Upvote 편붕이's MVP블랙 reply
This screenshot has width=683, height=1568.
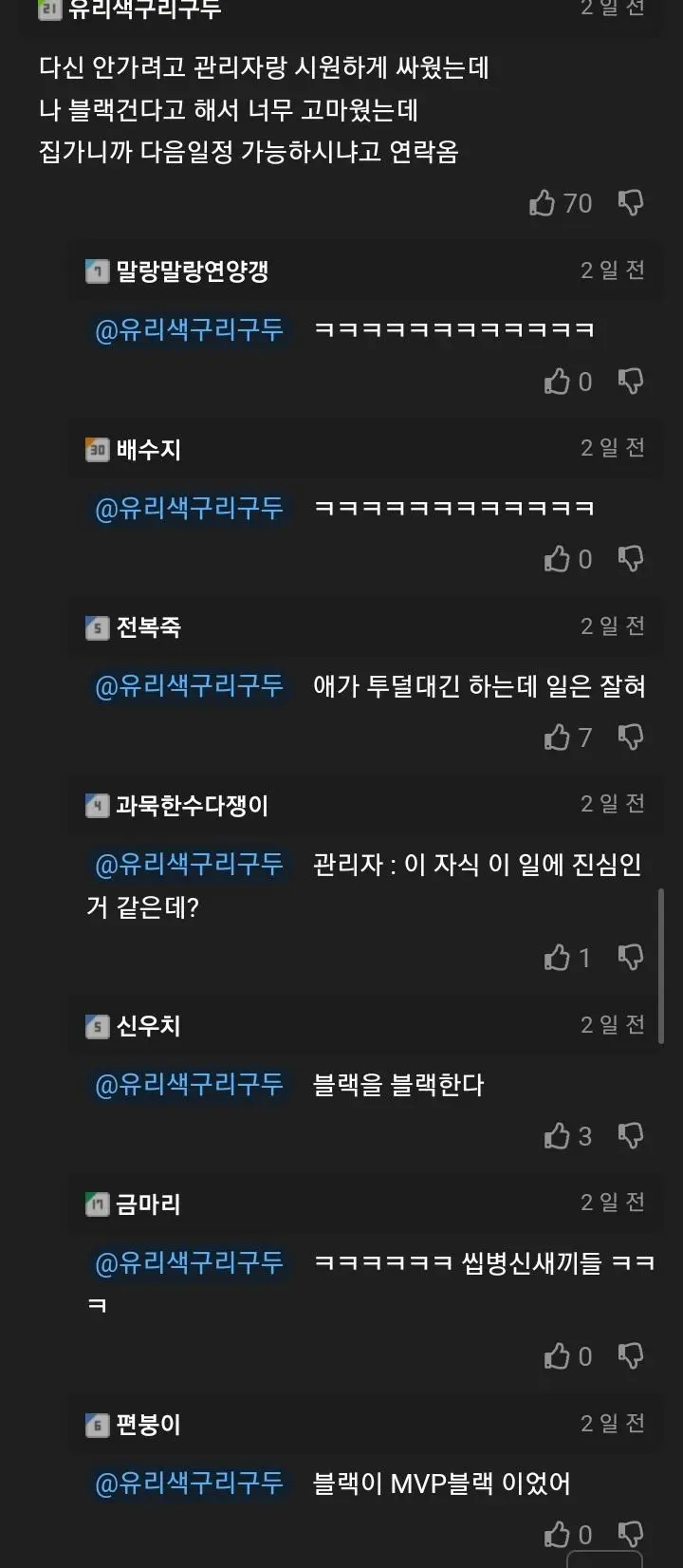[557, 1535]
